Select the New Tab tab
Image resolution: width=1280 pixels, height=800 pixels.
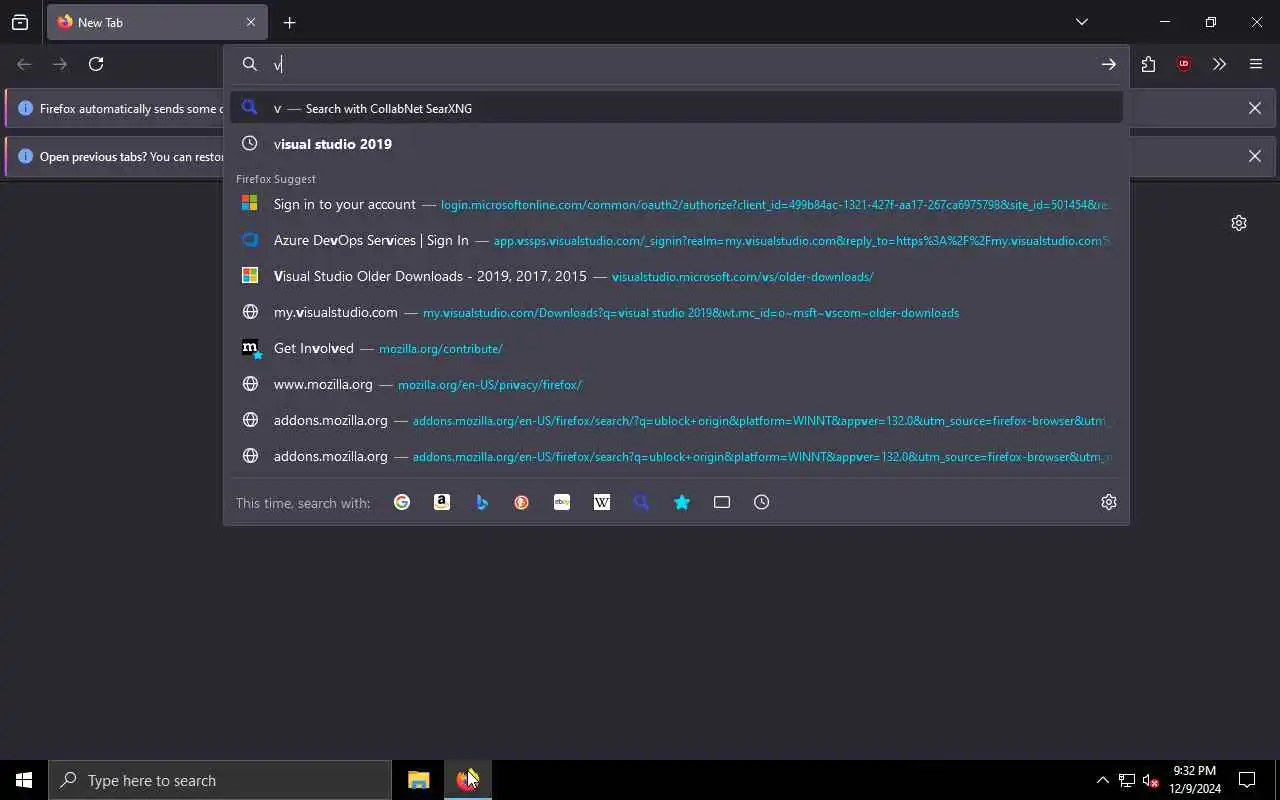click(x=155, y=22)
